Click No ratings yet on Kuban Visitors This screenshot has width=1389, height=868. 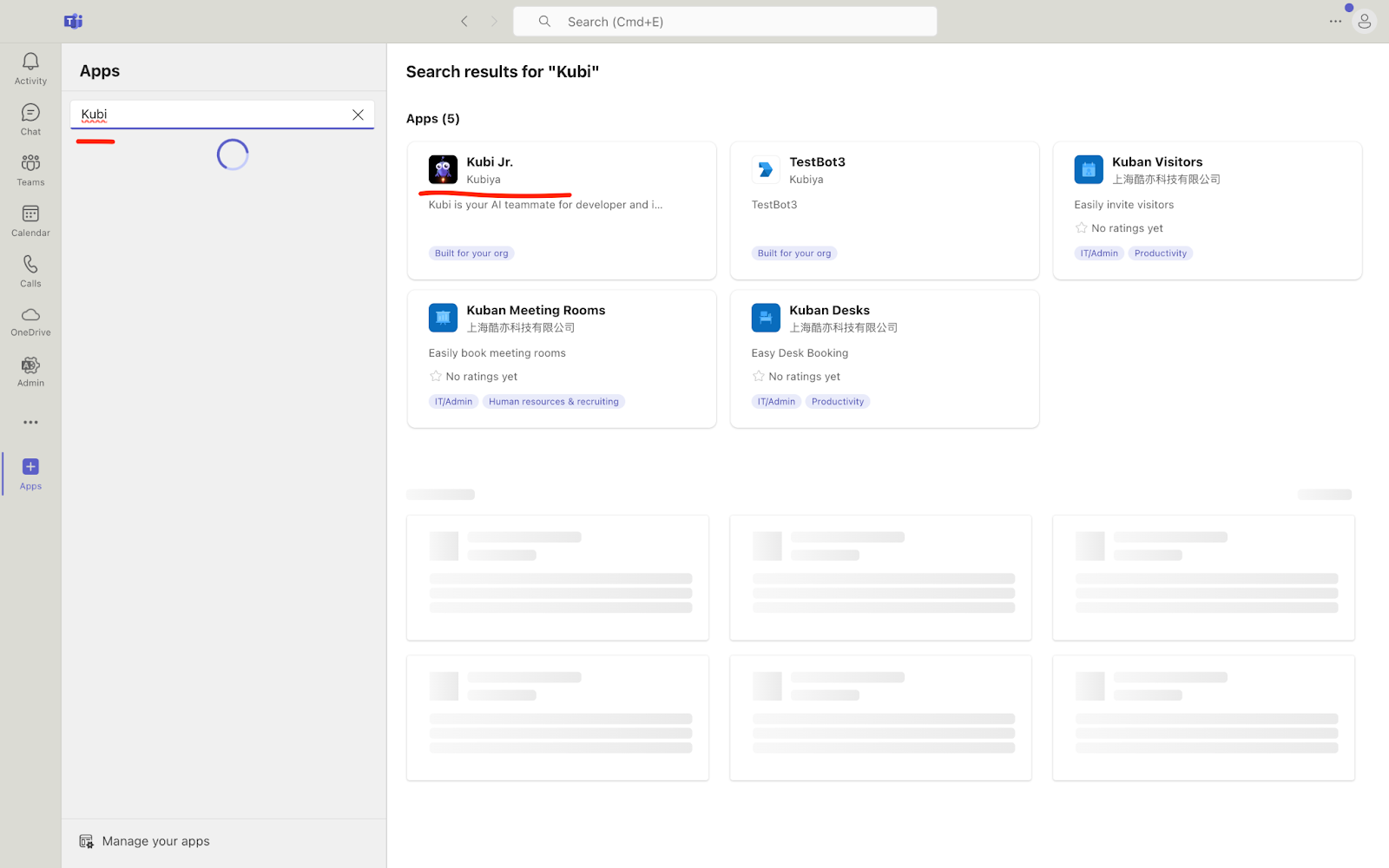click(x=1127, y=228)
